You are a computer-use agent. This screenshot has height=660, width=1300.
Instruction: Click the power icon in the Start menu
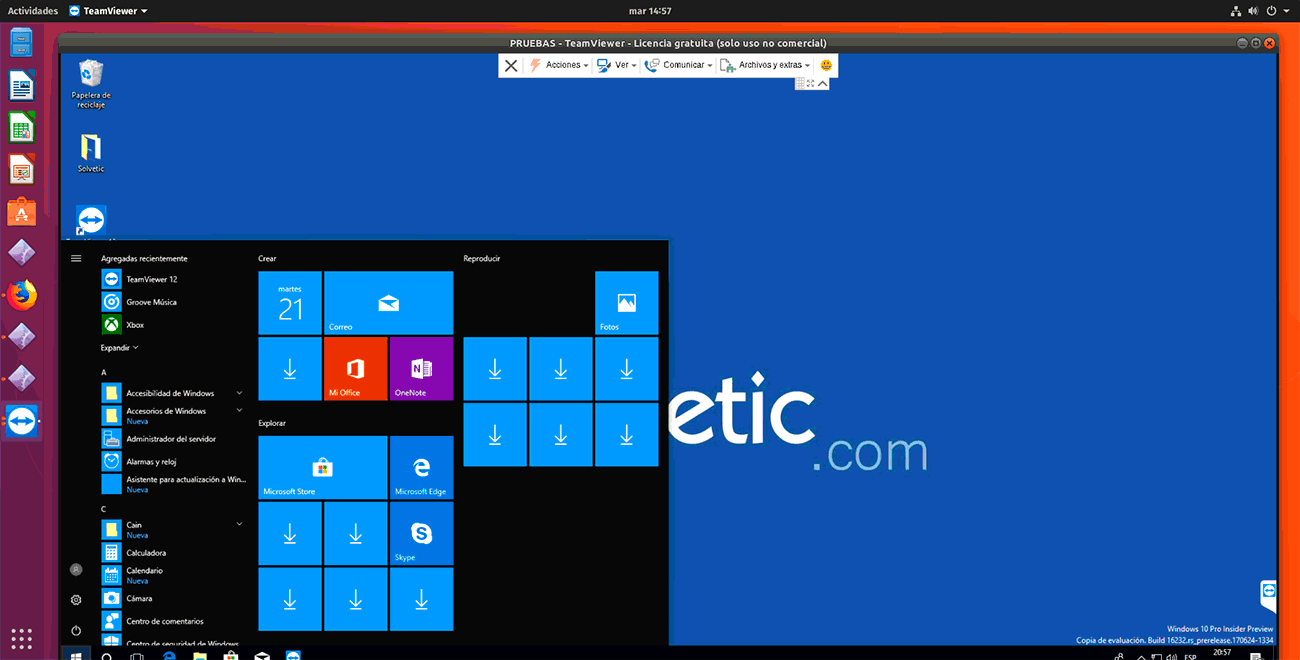click(76, 631)
